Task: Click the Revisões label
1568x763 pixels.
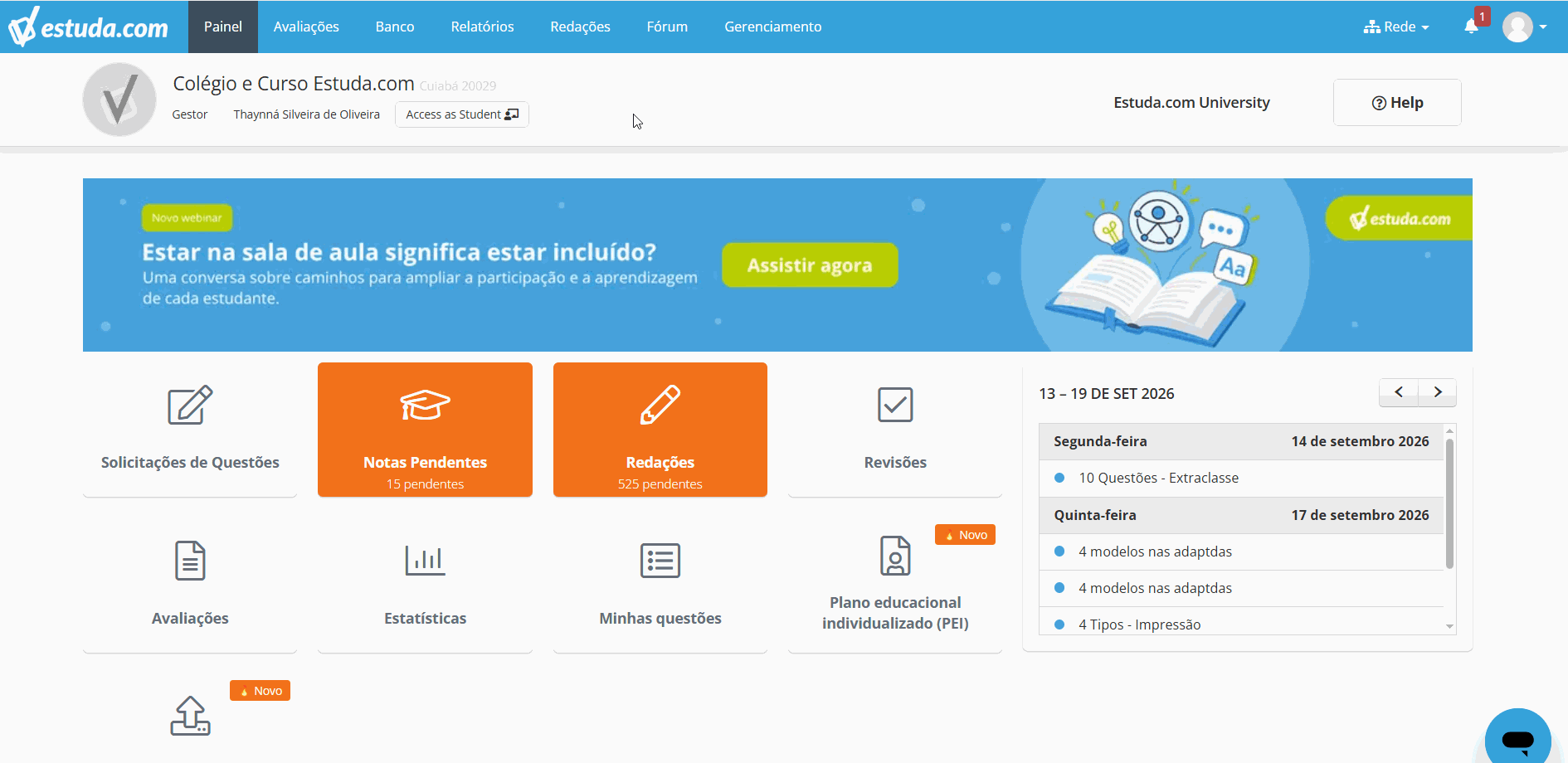Action: coord(895,463)
